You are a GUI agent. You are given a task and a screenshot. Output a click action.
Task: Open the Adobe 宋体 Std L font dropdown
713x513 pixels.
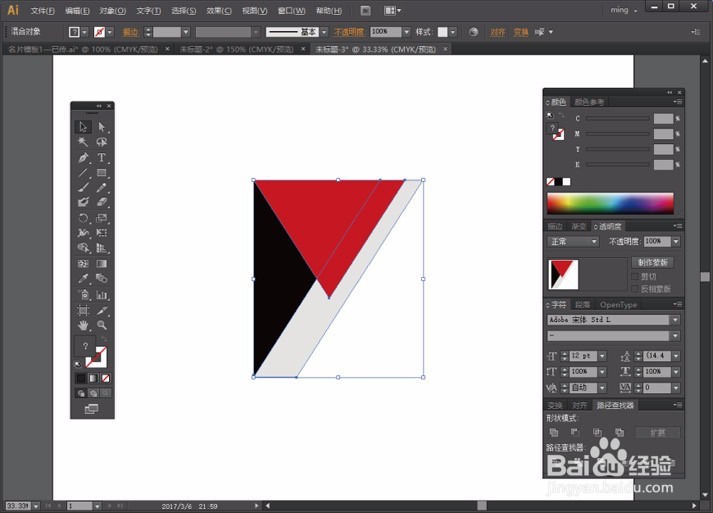click(x=675, y=320)
